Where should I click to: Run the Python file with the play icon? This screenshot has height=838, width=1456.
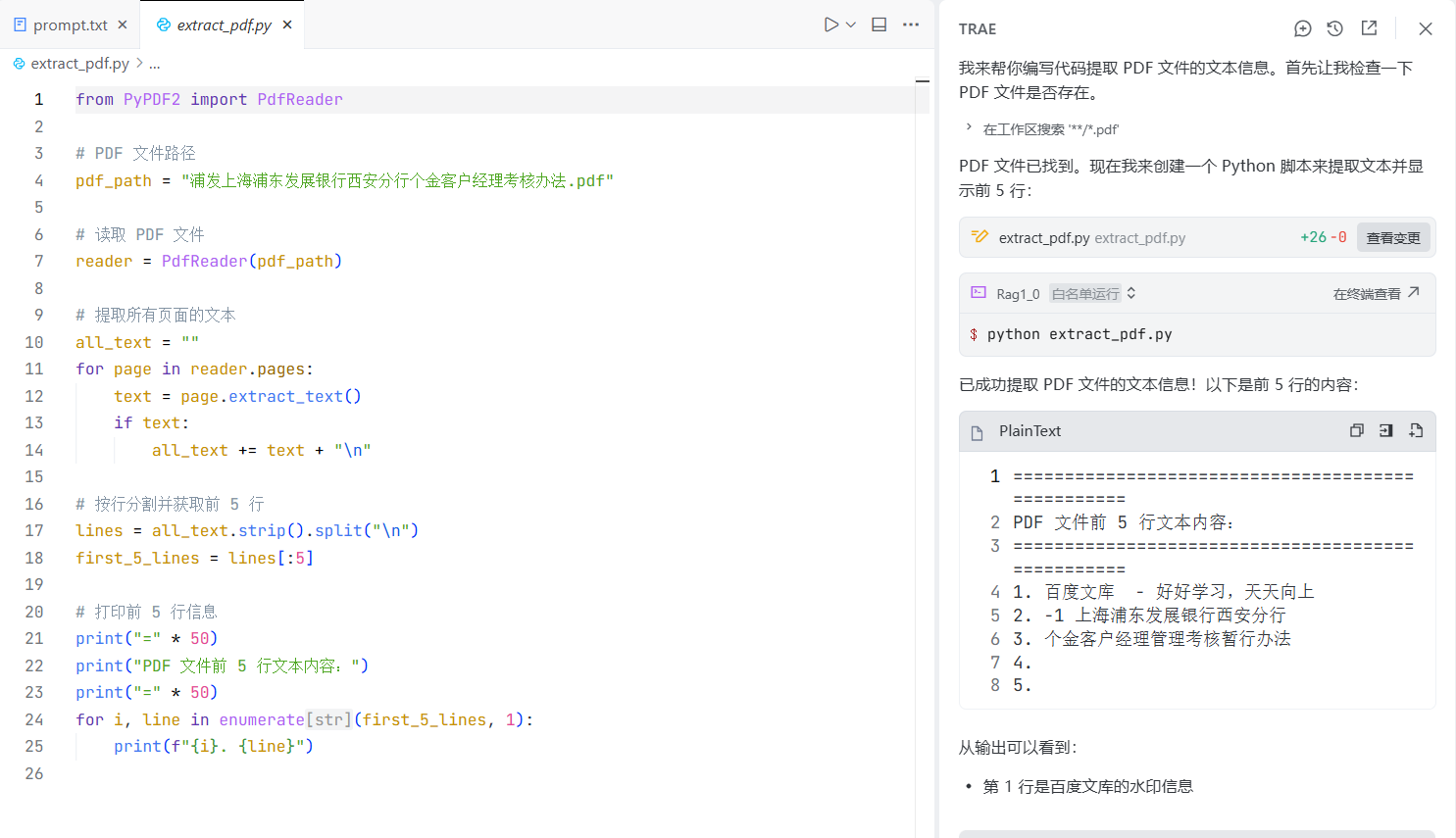click(831, 25)
